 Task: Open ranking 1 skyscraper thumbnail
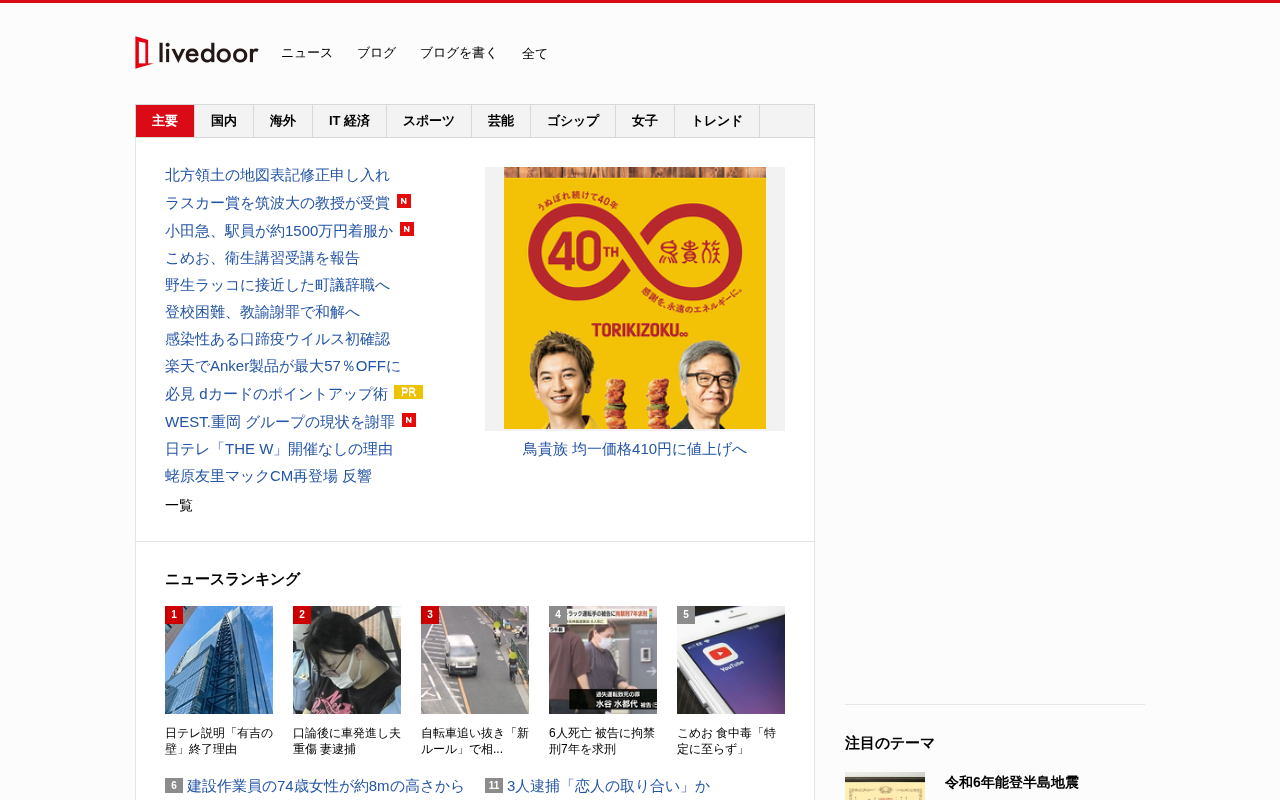[x=219, y=660]
